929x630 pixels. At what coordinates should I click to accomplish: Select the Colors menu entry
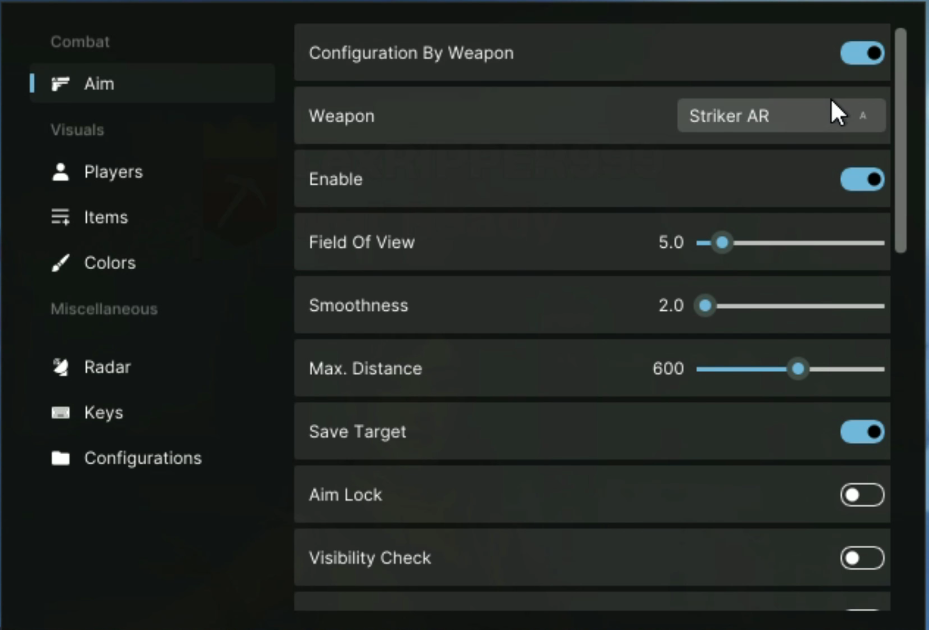click(109, 263)
